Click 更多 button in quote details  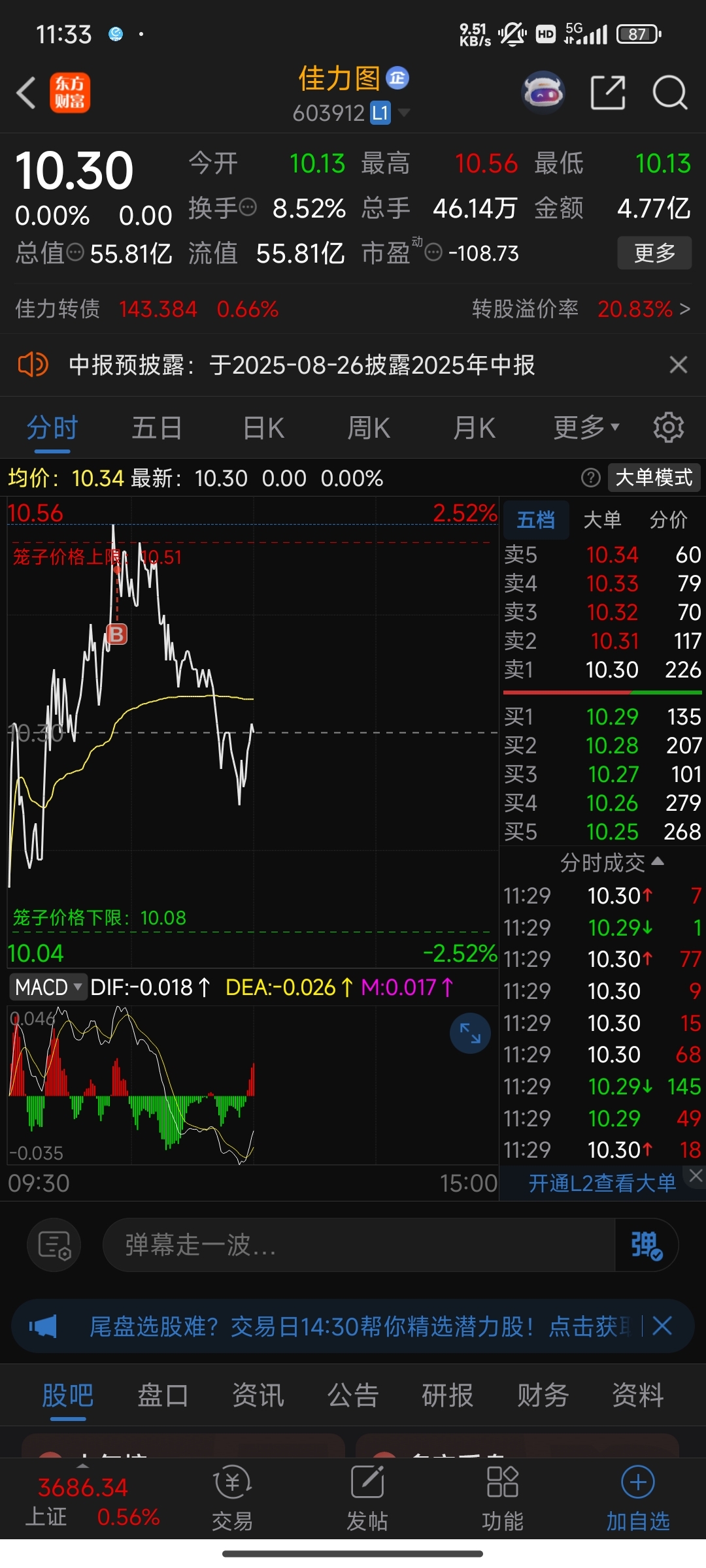(x=654, y=253)
